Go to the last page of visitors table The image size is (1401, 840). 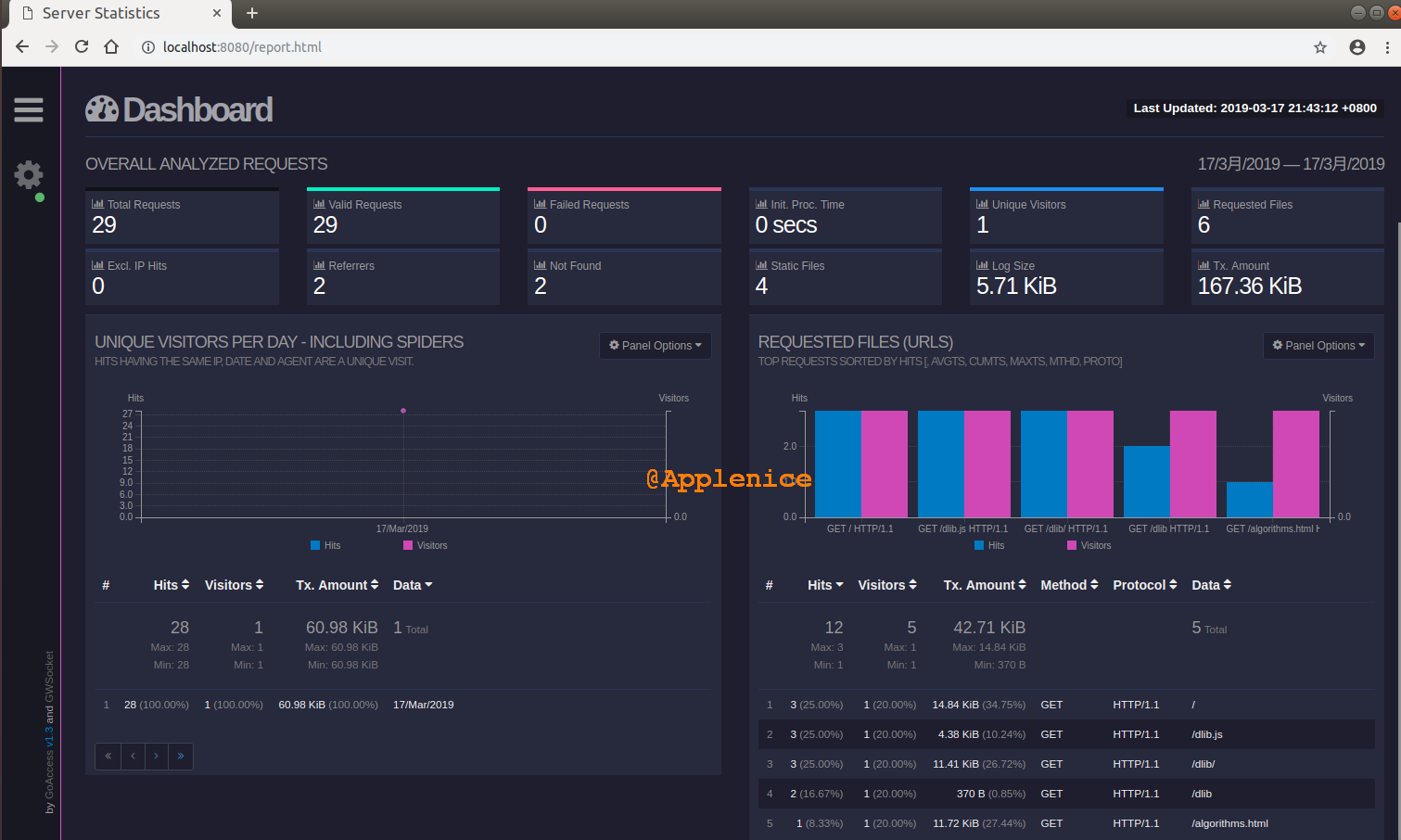tap(181, 756)
